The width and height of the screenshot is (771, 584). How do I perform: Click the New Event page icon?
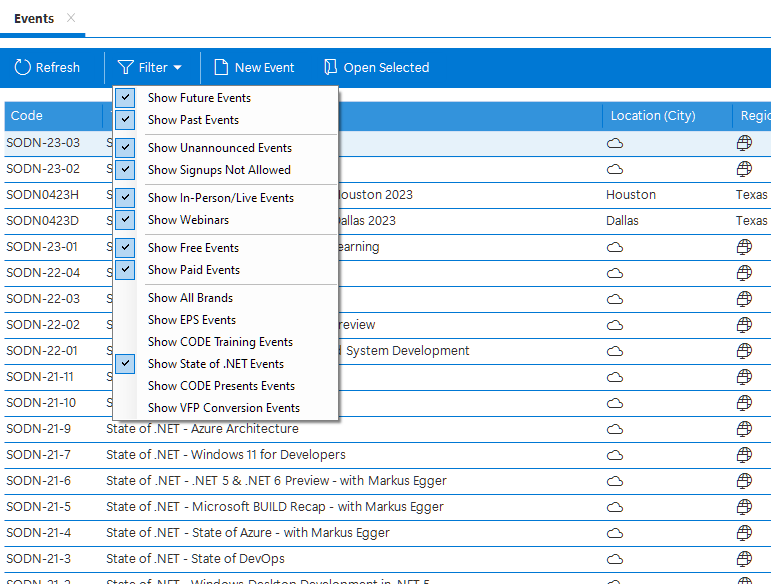[x=221, y=67]
